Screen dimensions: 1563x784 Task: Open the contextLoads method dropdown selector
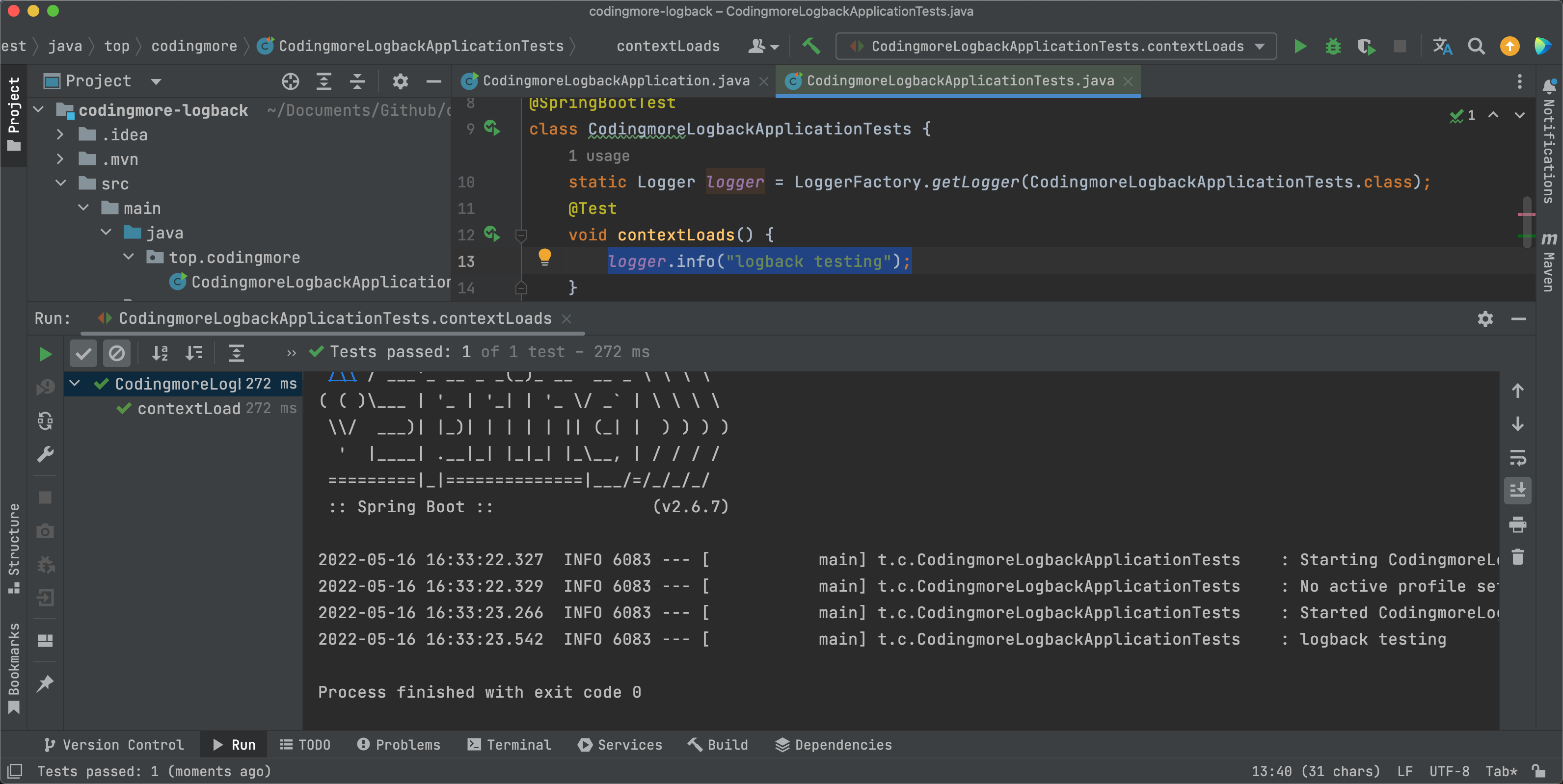pyautogui.click(x=1257, y=47)
